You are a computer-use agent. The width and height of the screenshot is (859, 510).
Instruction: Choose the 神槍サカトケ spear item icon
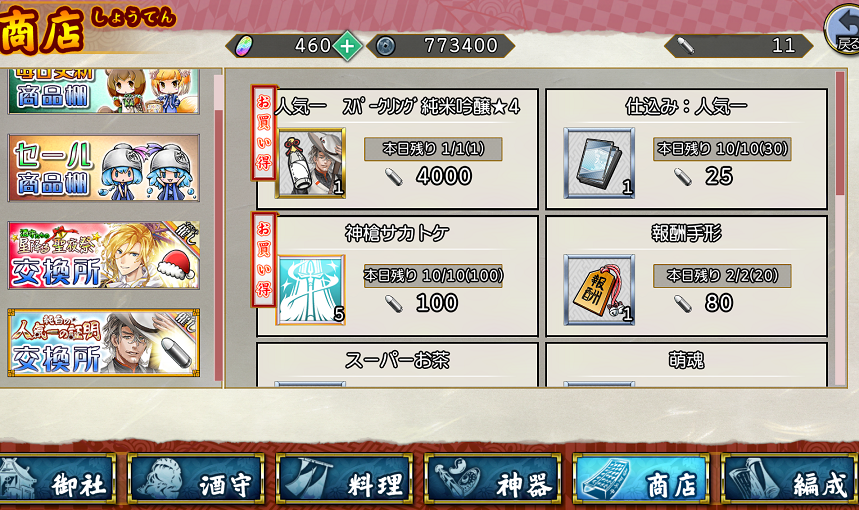[311, 290]
